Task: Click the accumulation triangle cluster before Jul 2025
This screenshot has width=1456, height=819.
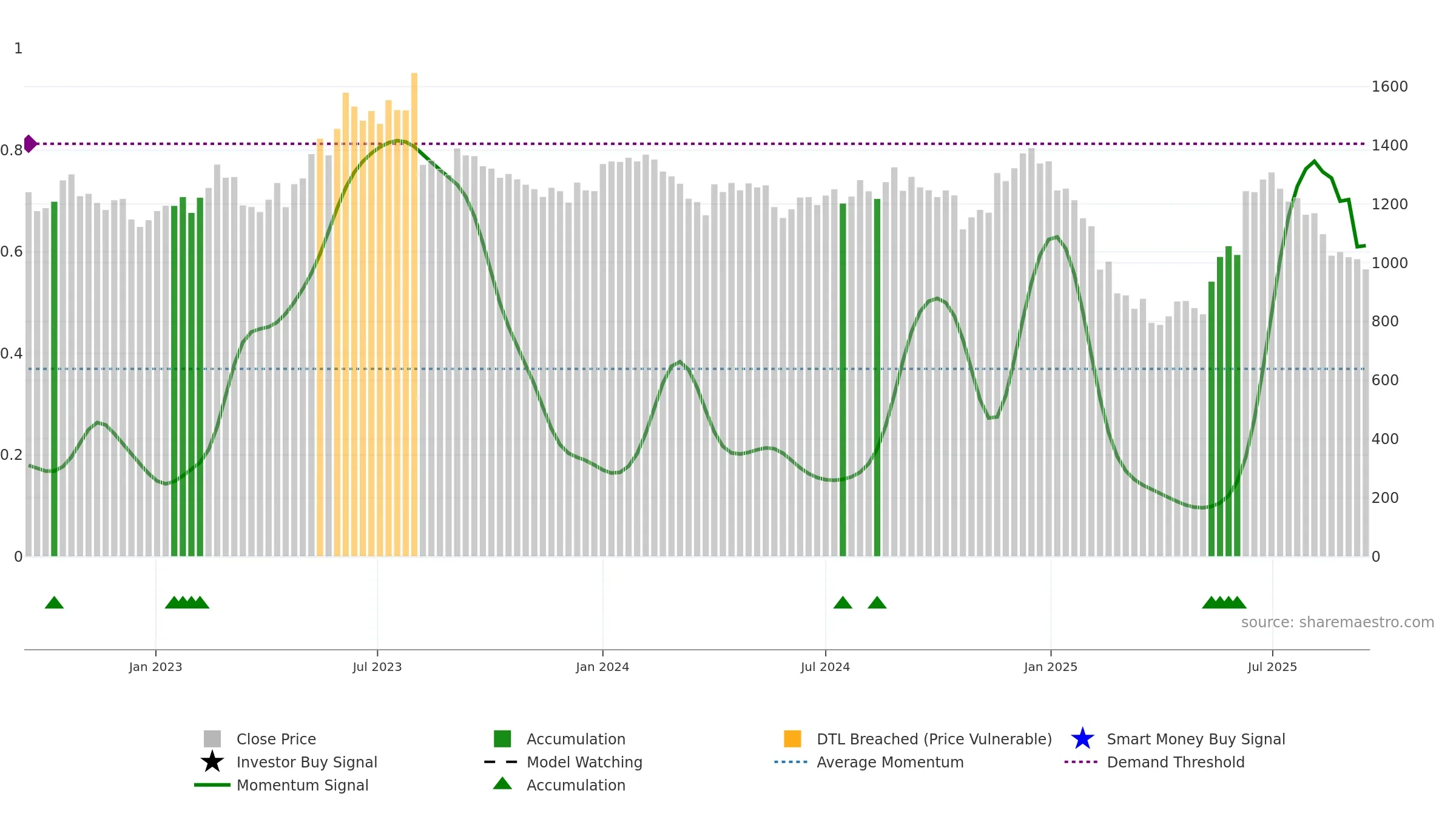Action: 1224,602
